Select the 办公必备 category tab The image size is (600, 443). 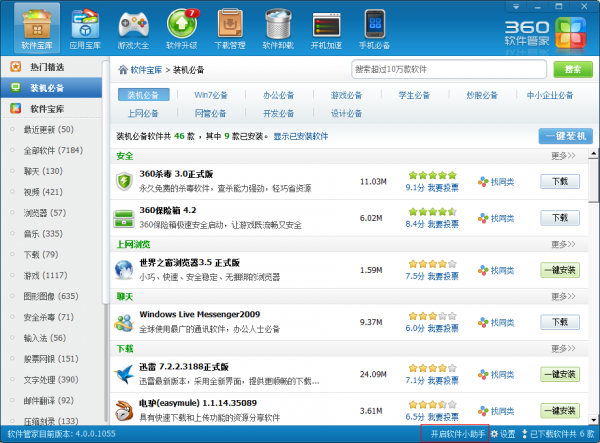[x=265, y=96]
